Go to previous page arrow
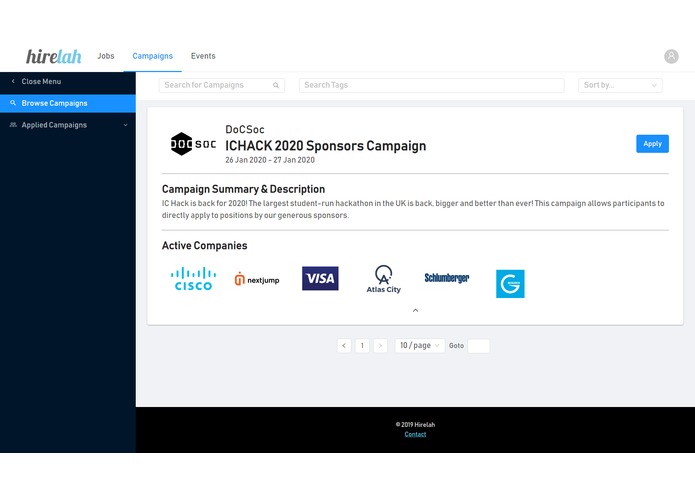 coord(344,346)
